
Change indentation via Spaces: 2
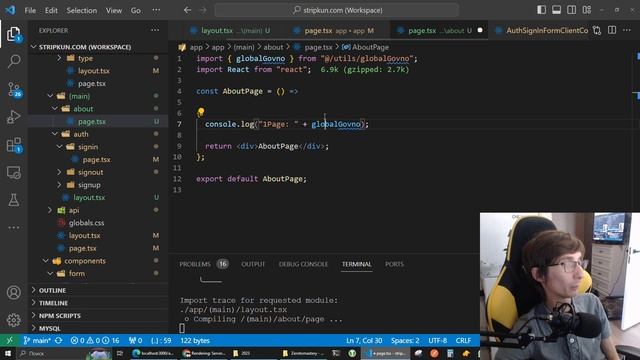point(405,340)
